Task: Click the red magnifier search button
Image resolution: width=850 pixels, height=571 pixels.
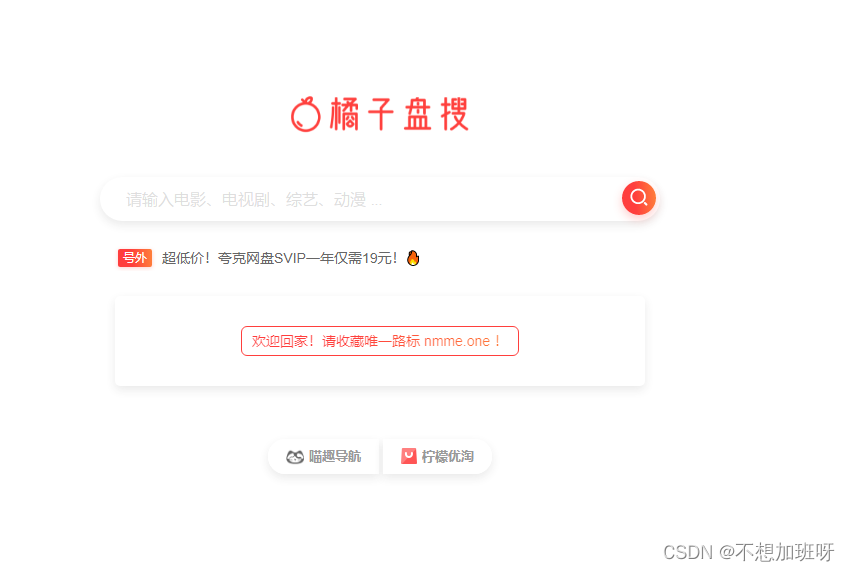Action: [x=639, y=197]
